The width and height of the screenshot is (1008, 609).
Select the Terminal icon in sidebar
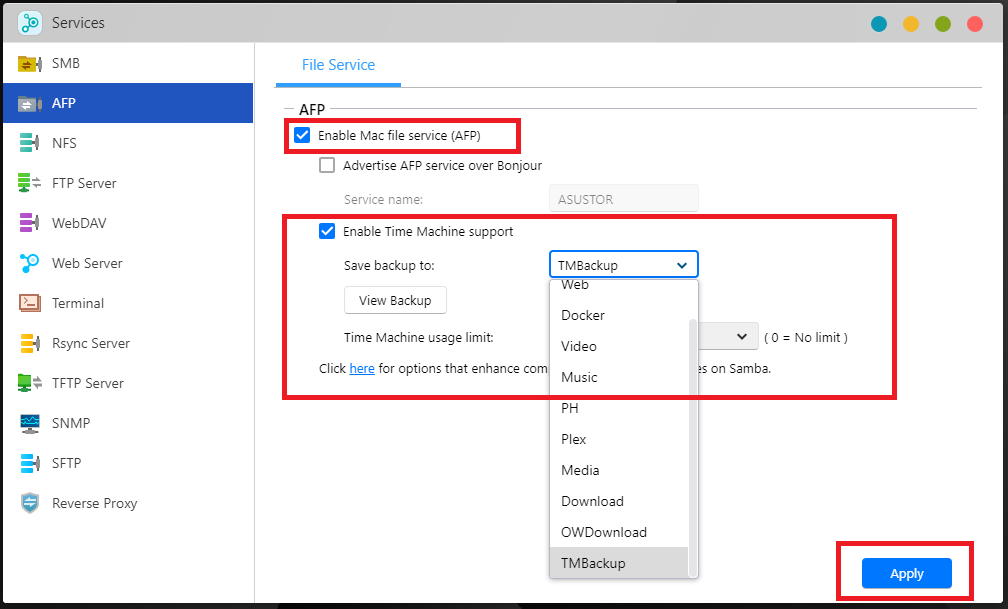click(x=30, y=304)
